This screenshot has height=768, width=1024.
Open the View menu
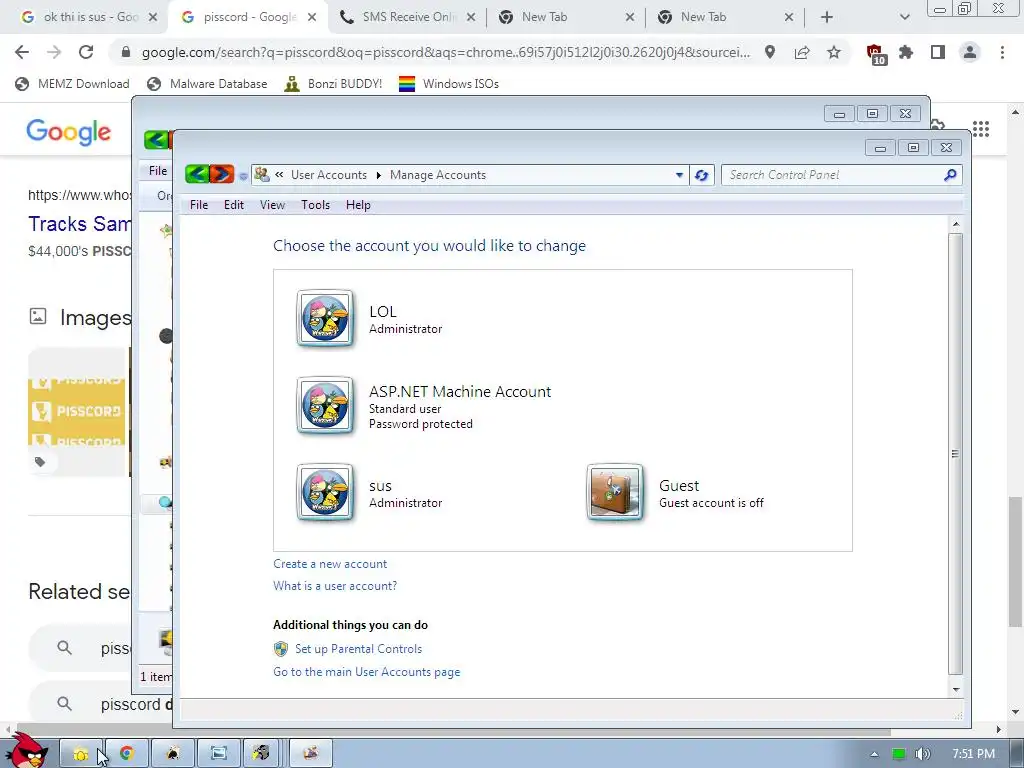[x=272, y=205]
